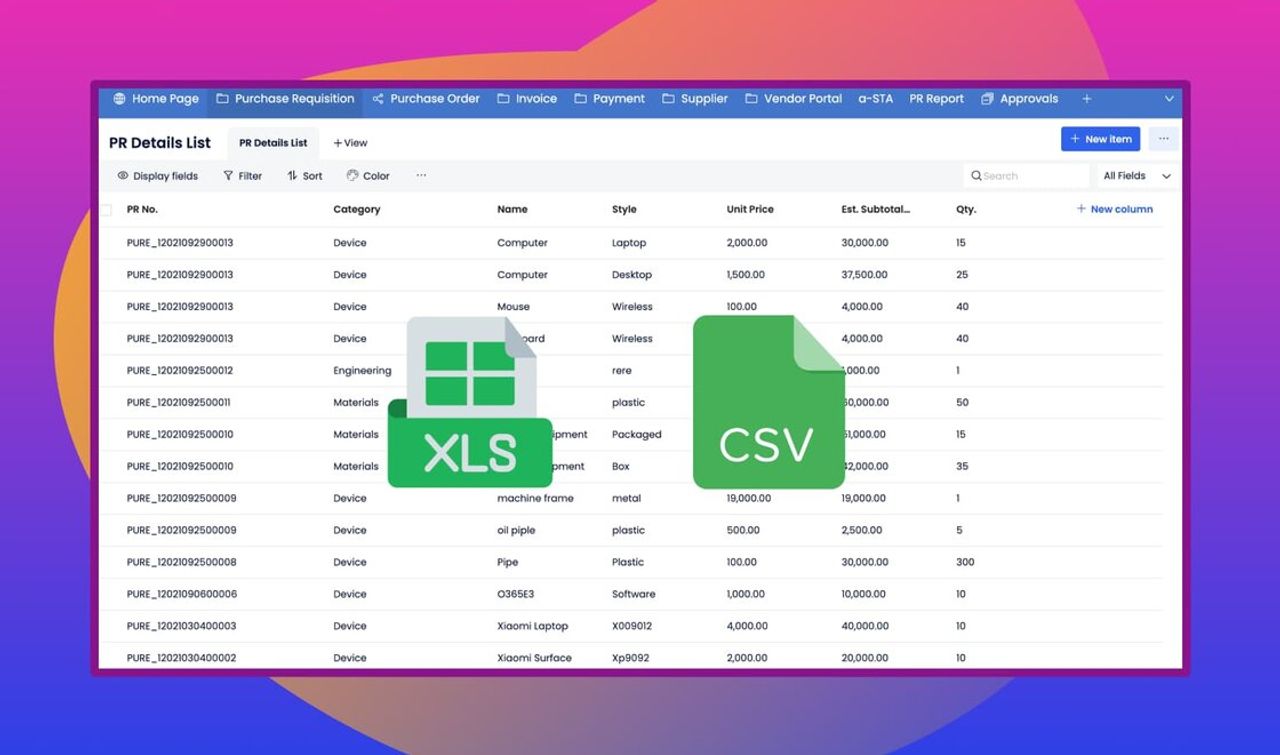1280x755 pixels.
Task: Go to the Invoice tab
Action: pyautogui.click(x=527, y=99)
